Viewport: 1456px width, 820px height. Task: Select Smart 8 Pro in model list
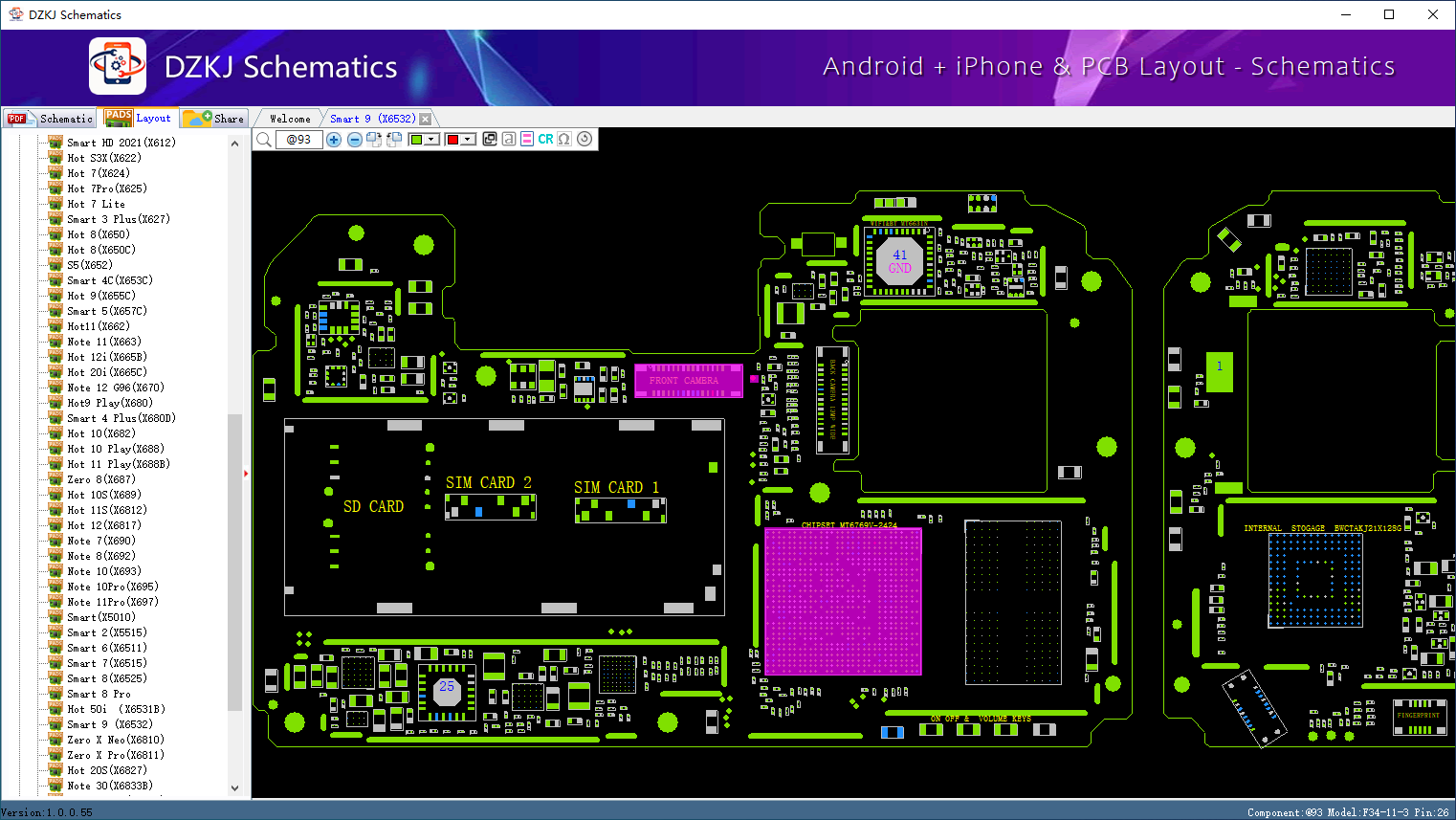(99, 694)
